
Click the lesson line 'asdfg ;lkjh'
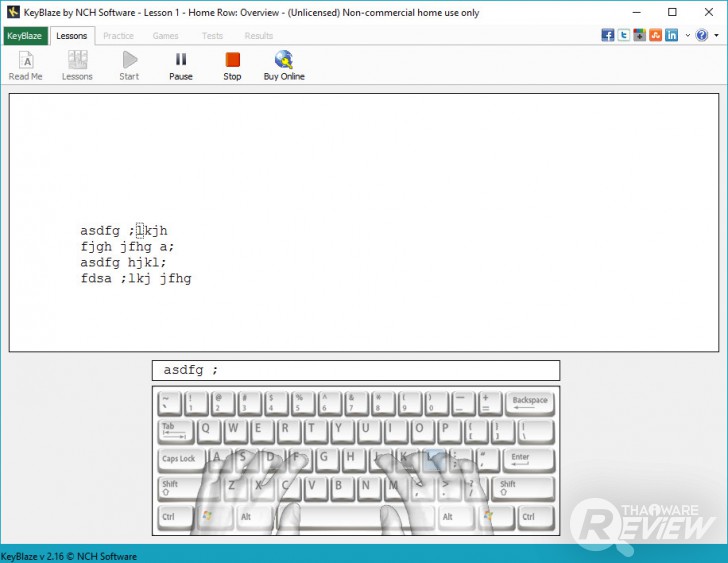[124, 231]
